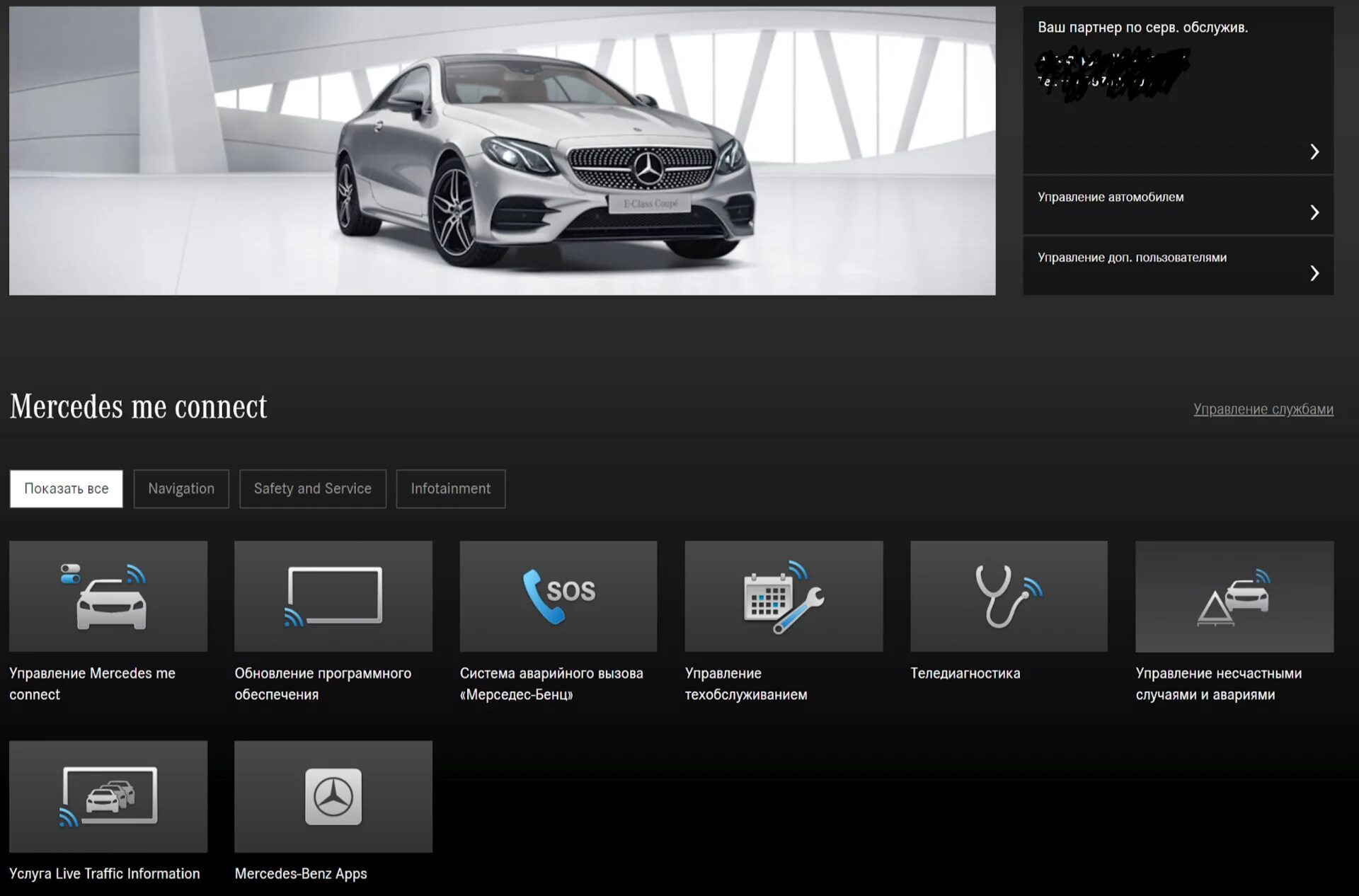Click the Теледиагностика text label

tap(965, 673)
